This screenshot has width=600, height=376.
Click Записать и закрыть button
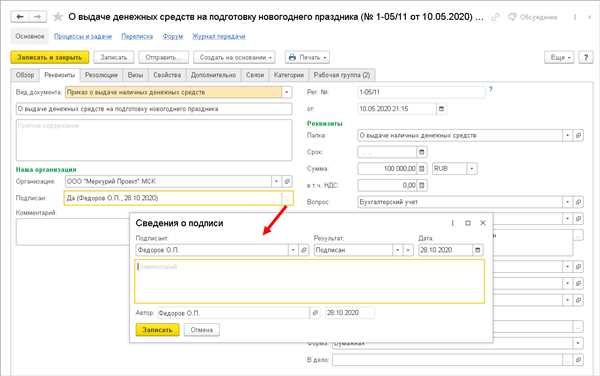coord(50,57)
